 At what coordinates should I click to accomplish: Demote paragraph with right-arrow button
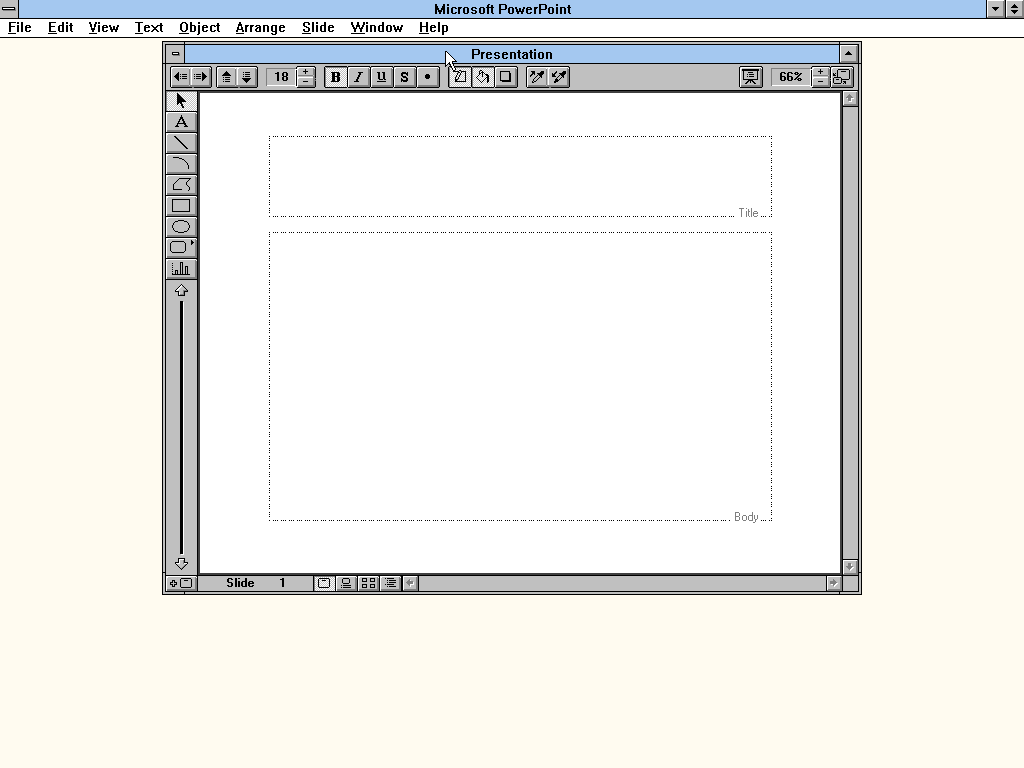(x=200, y=77)
